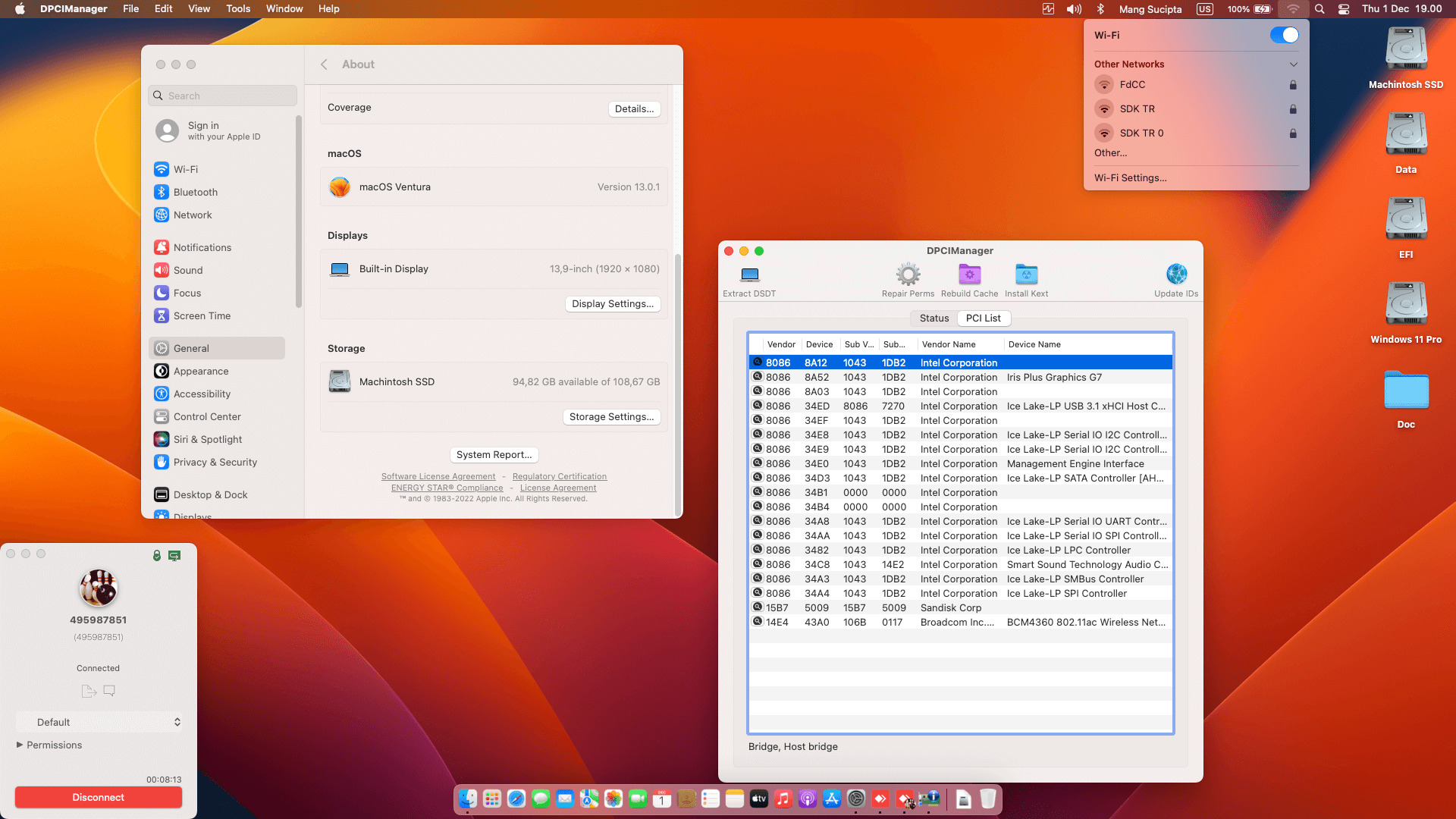Connect to the SDK TR 0 network
Viewport: 1456px width, 819px height.
click(1196, 133)
